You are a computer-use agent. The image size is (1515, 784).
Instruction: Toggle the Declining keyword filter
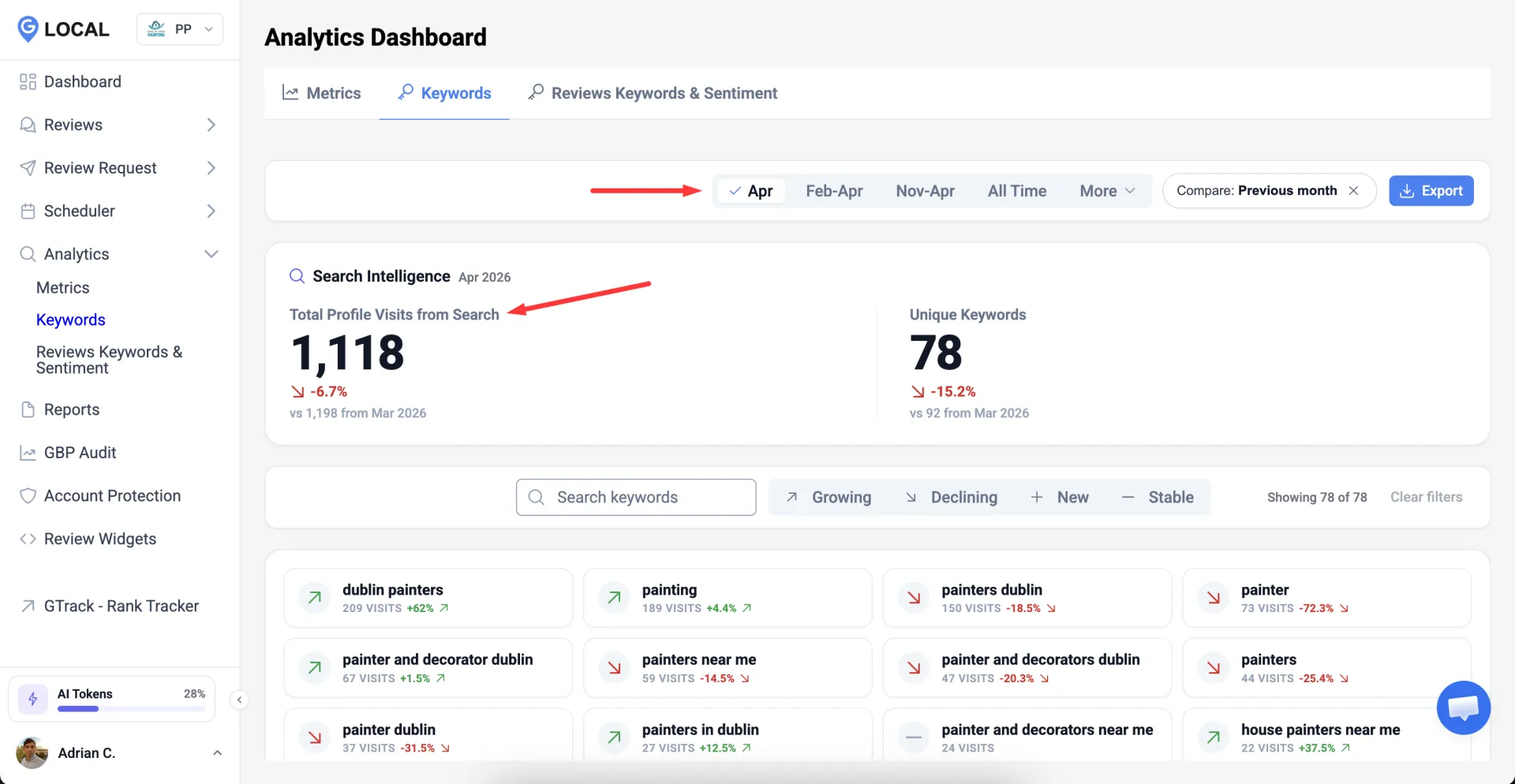(951, 497)
